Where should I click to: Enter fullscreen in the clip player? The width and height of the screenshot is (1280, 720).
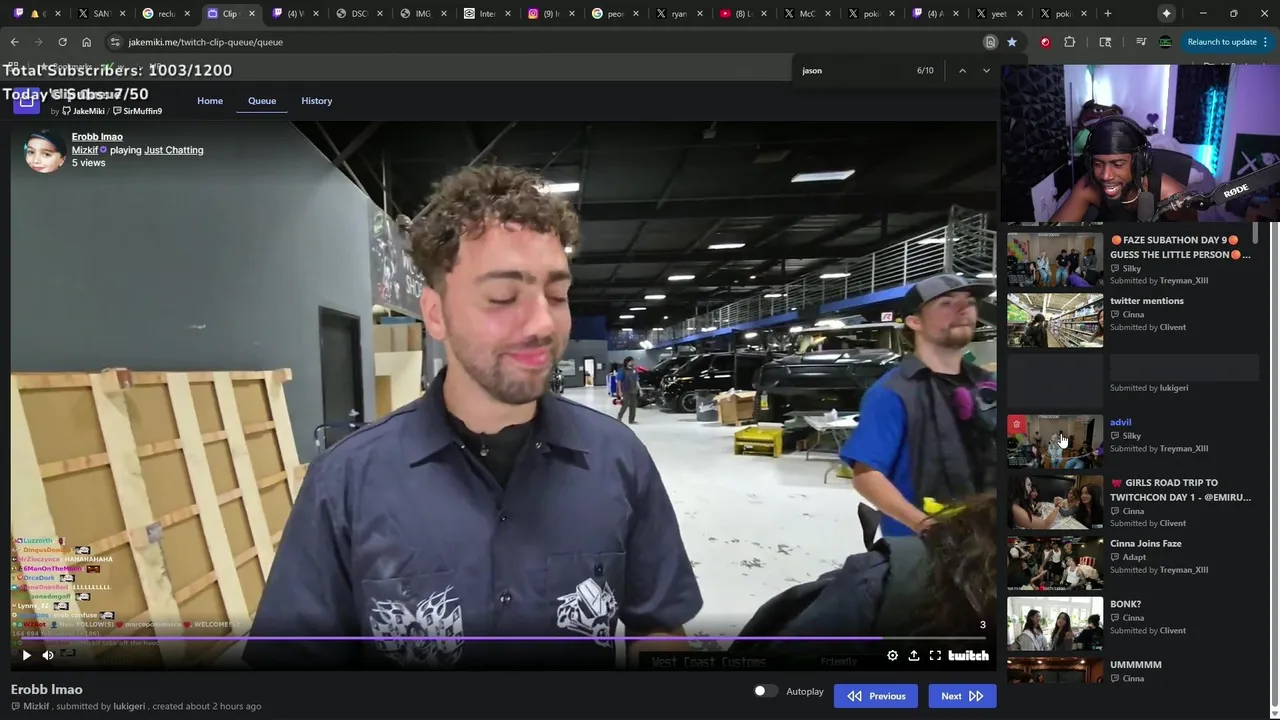[935, 655]
